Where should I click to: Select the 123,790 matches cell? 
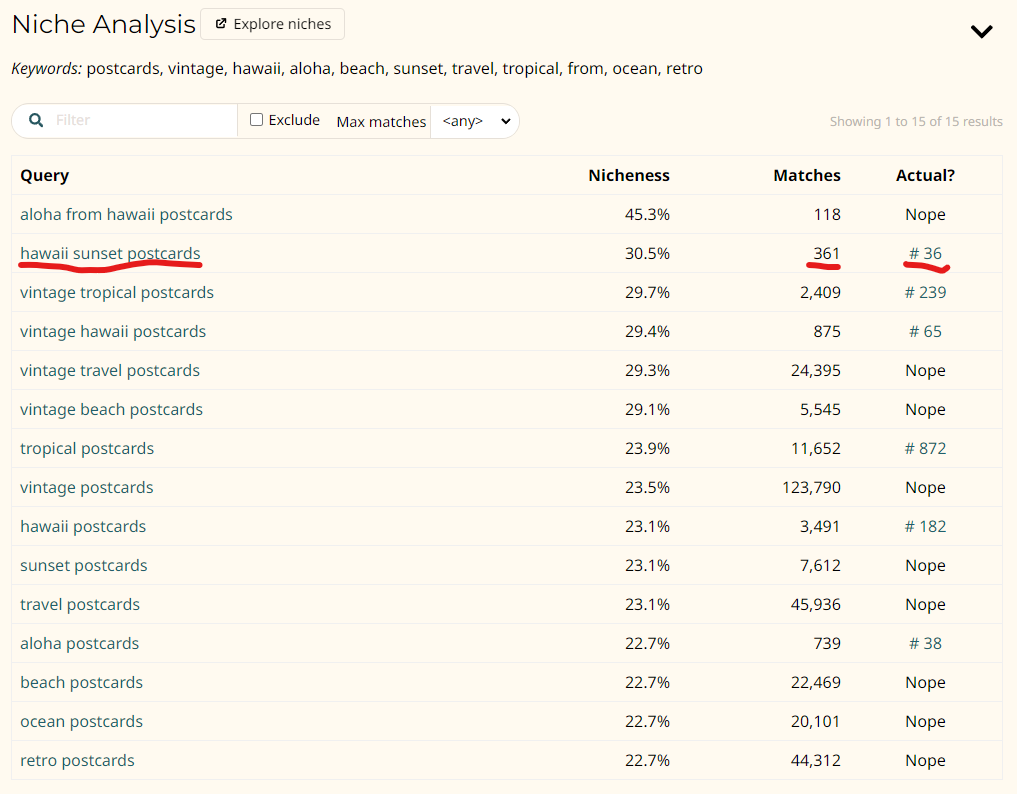click(811, 487)
